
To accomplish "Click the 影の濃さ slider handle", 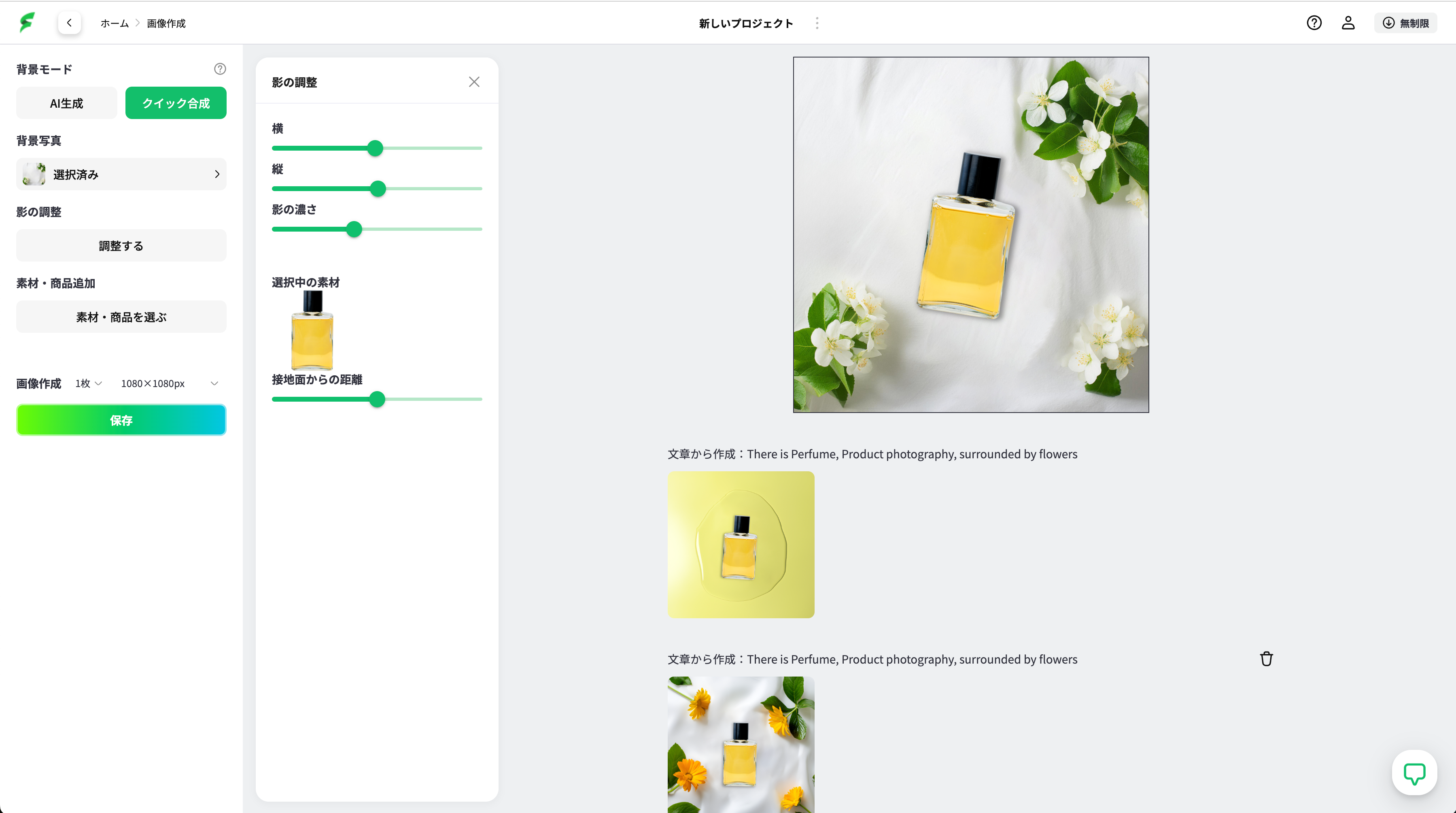I will (354, 229).
